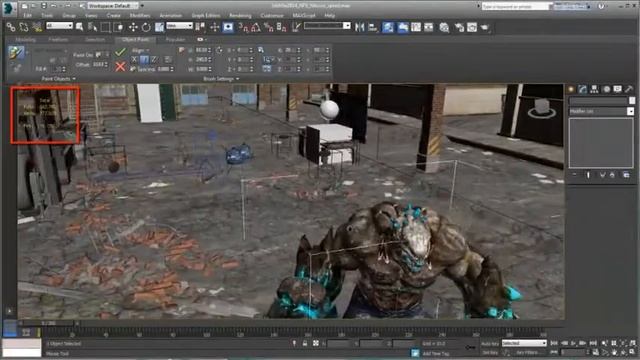Open the Layer Manager icon

(x=388, y=27)
